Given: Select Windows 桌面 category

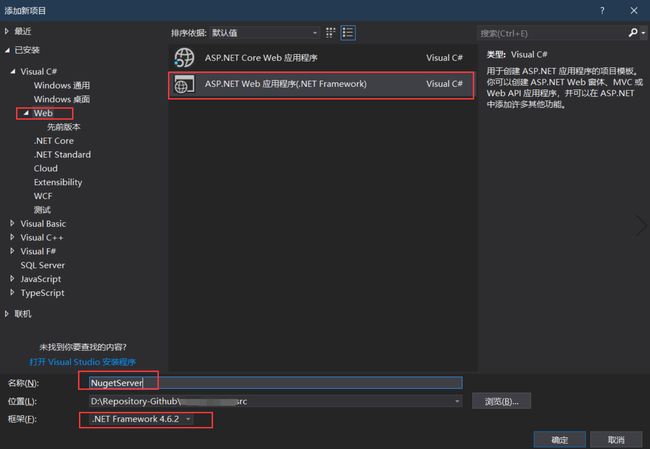Looking at the screenshot, I should [x=62, y=99].
